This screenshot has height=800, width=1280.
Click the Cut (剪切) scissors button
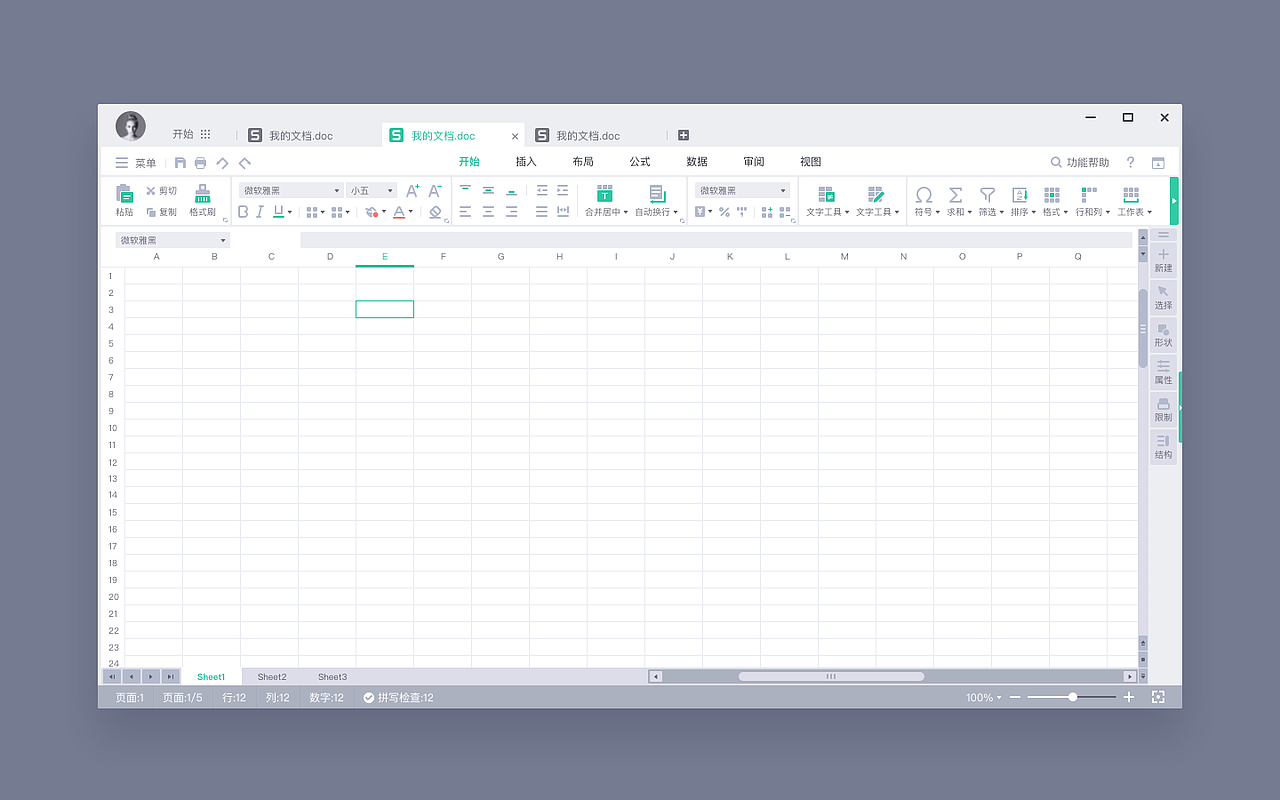click(161, 190)
